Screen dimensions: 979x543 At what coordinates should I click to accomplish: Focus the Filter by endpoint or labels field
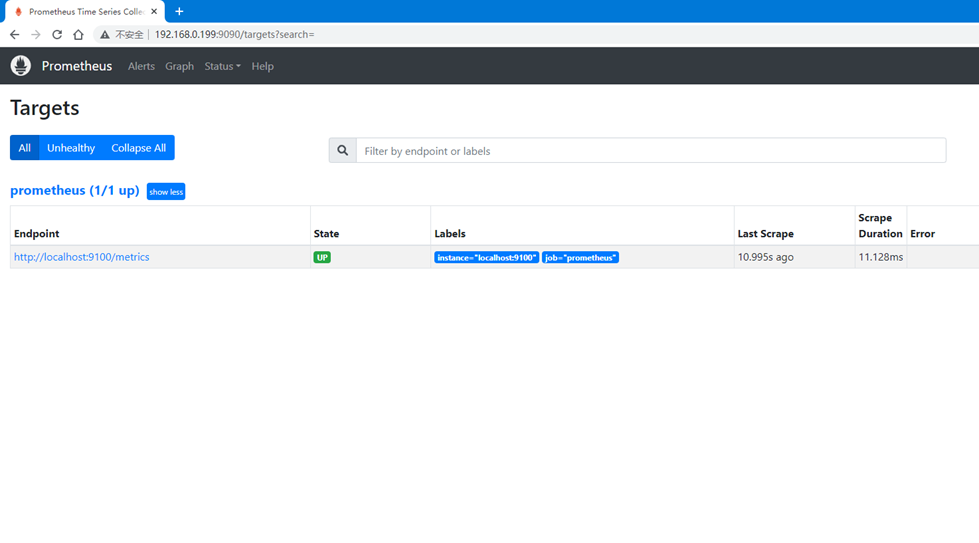click(651, 150)
